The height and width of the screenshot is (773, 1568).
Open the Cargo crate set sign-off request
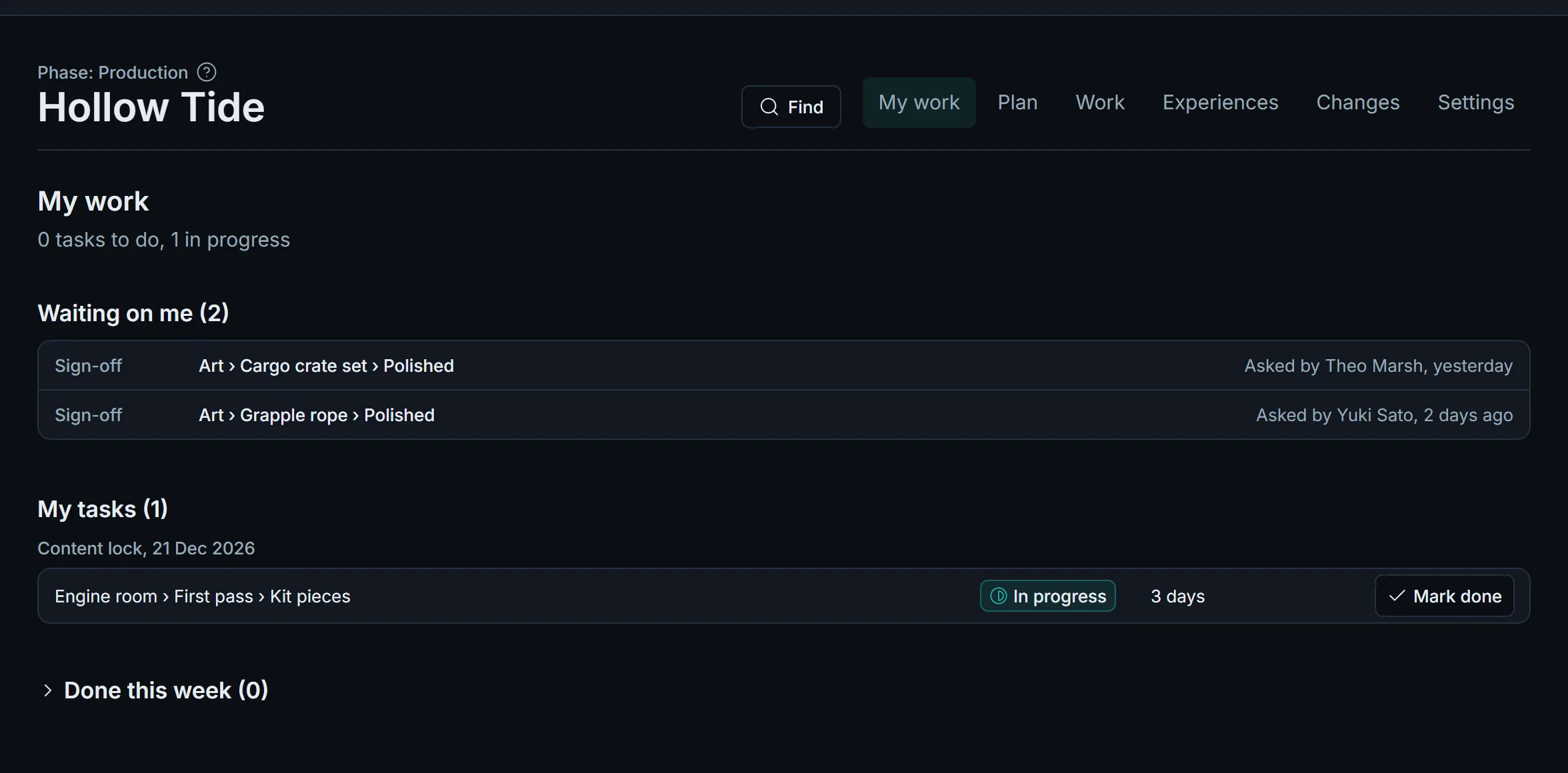coord(784,365)
